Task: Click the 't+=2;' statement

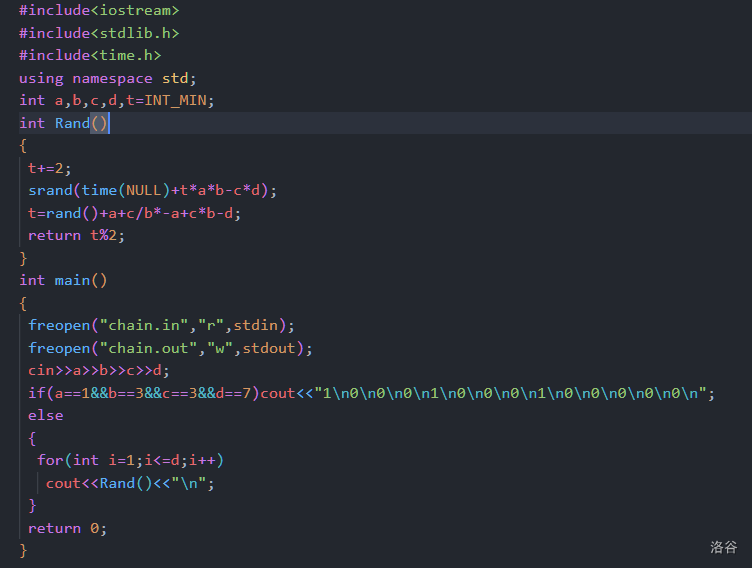Action: click(50, 168)
